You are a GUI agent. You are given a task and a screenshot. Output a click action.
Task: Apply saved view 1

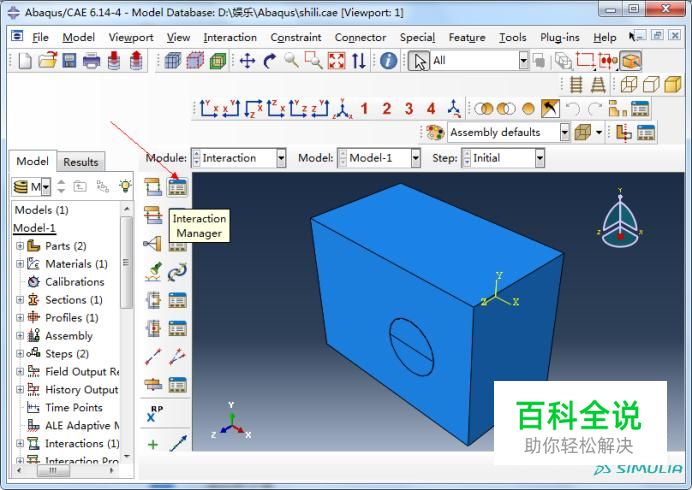click(364, 108)
